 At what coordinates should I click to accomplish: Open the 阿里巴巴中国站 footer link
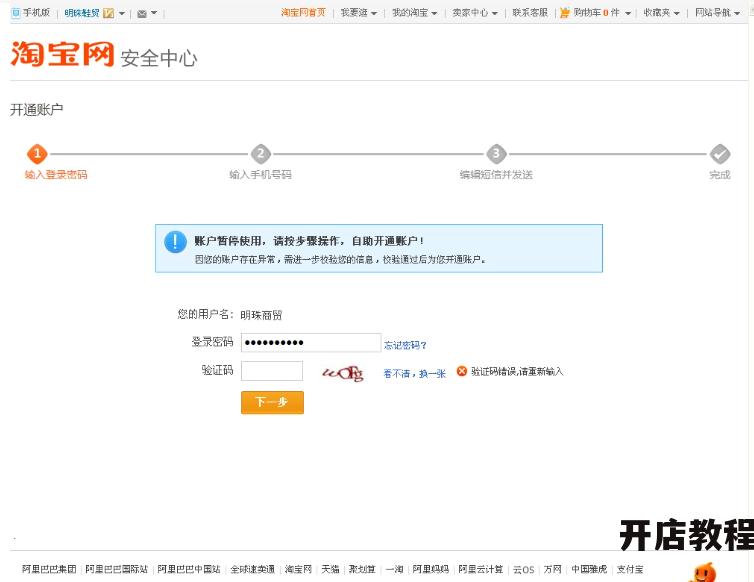[x=189, y=569]
